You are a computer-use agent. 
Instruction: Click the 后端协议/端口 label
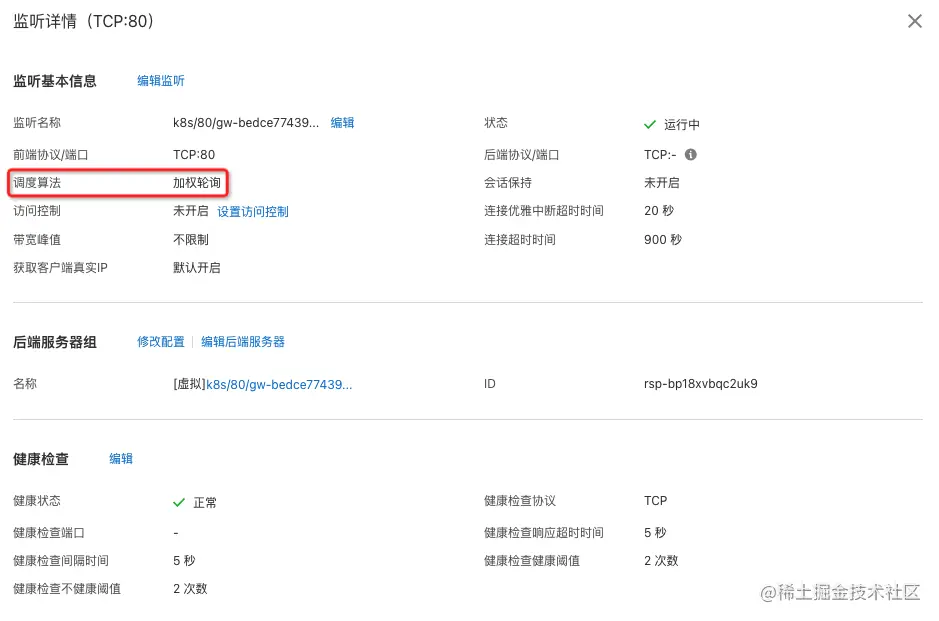point(521,155)
